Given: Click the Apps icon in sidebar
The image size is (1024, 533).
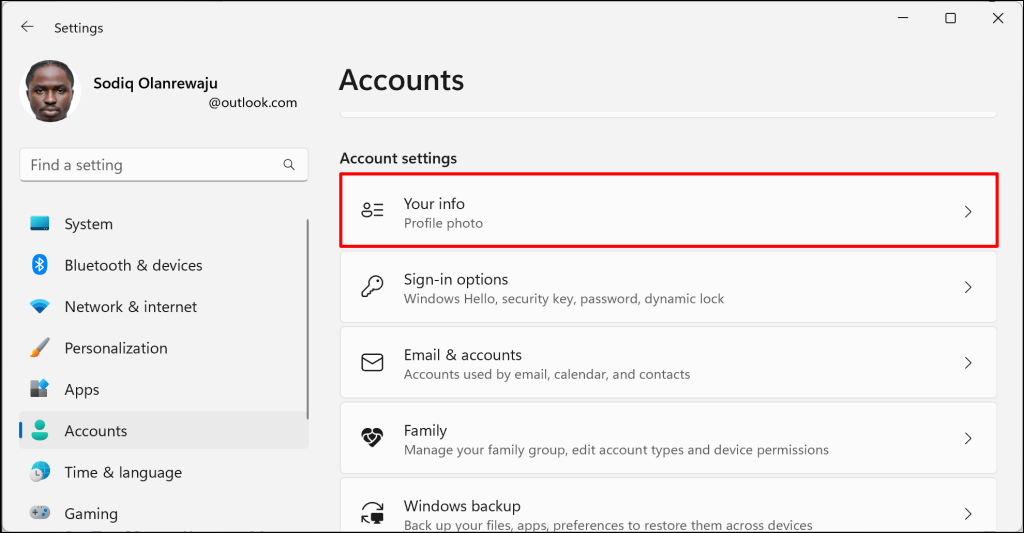Looking at the screenshot, I should [40, 389].
